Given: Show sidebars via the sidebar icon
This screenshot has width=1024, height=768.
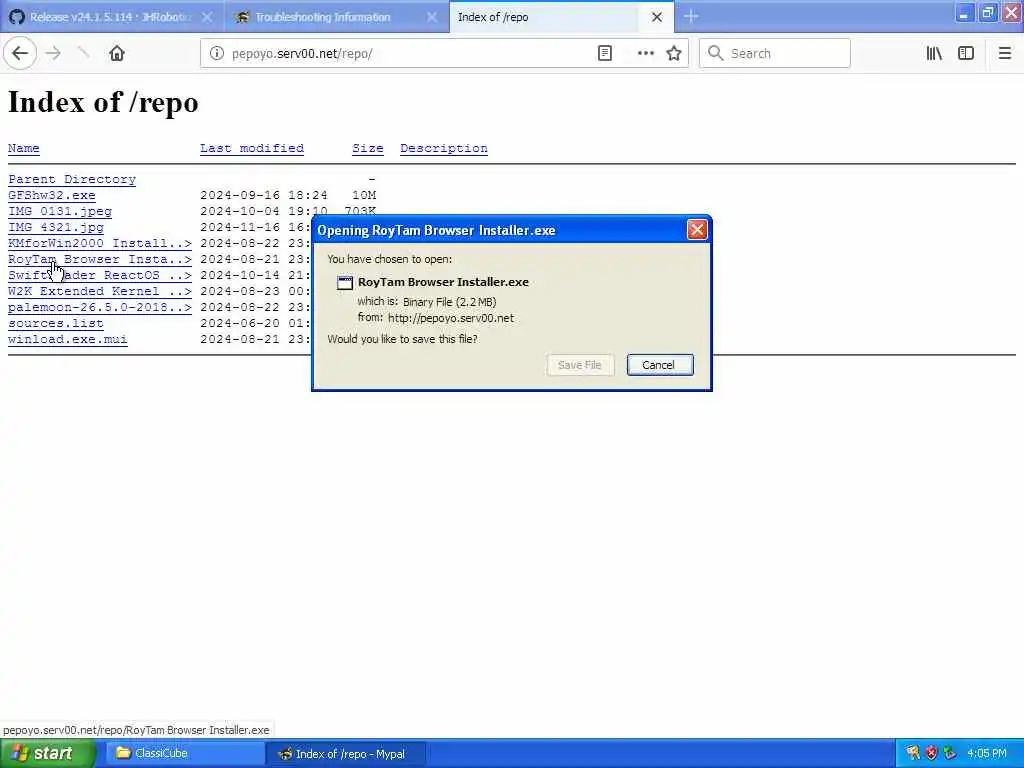Looking at the screenshot, I should click(966, 54).
